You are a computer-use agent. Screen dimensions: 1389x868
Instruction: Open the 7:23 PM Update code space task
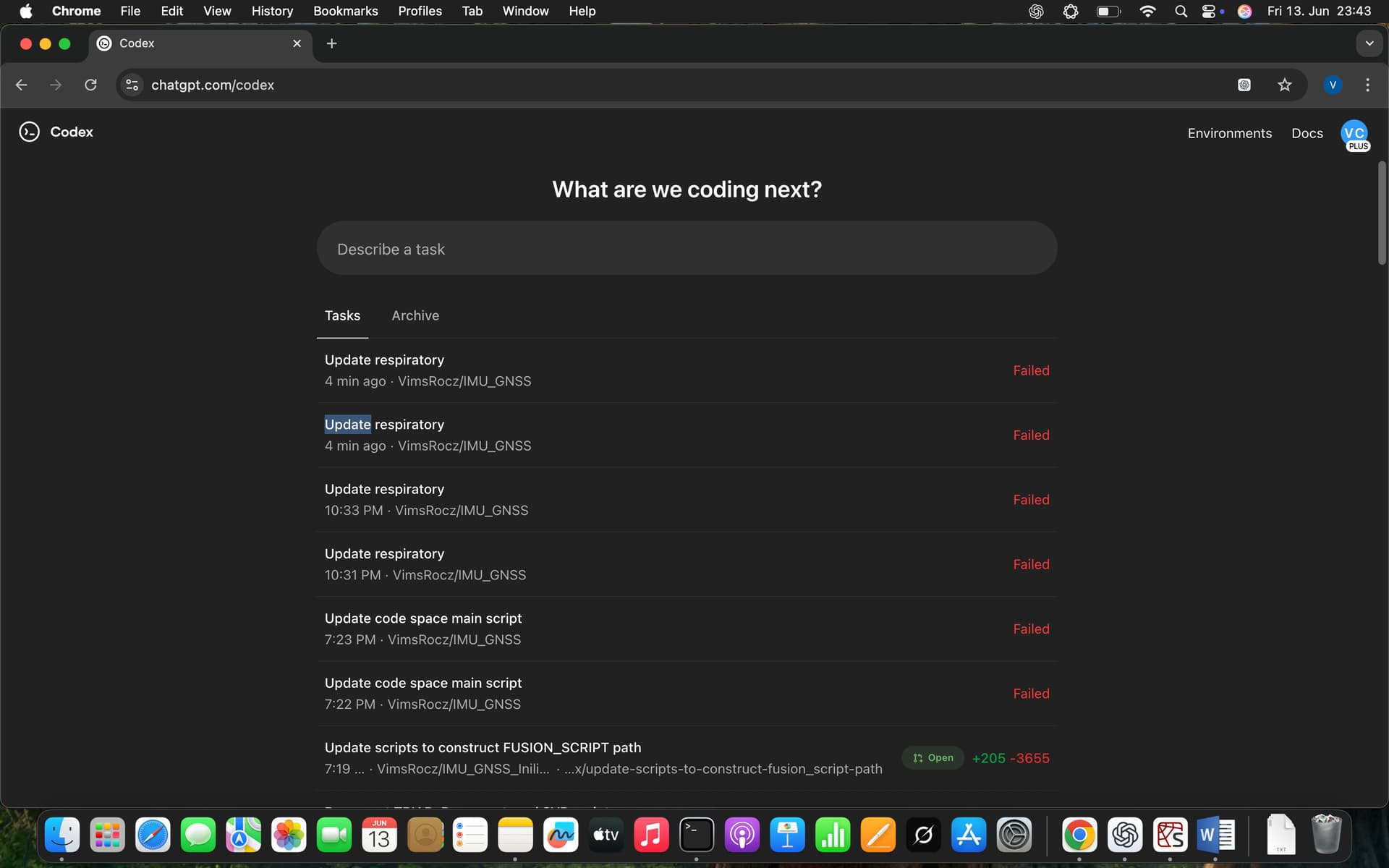pos(687,629)
